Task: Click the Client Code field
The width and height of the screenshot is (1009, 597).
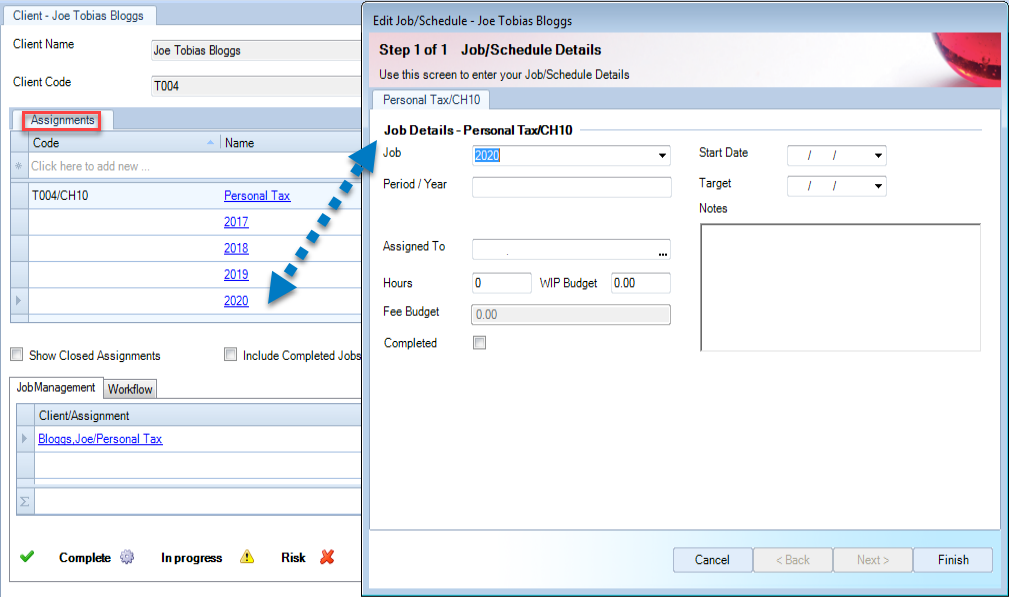Action: [255, 86]
